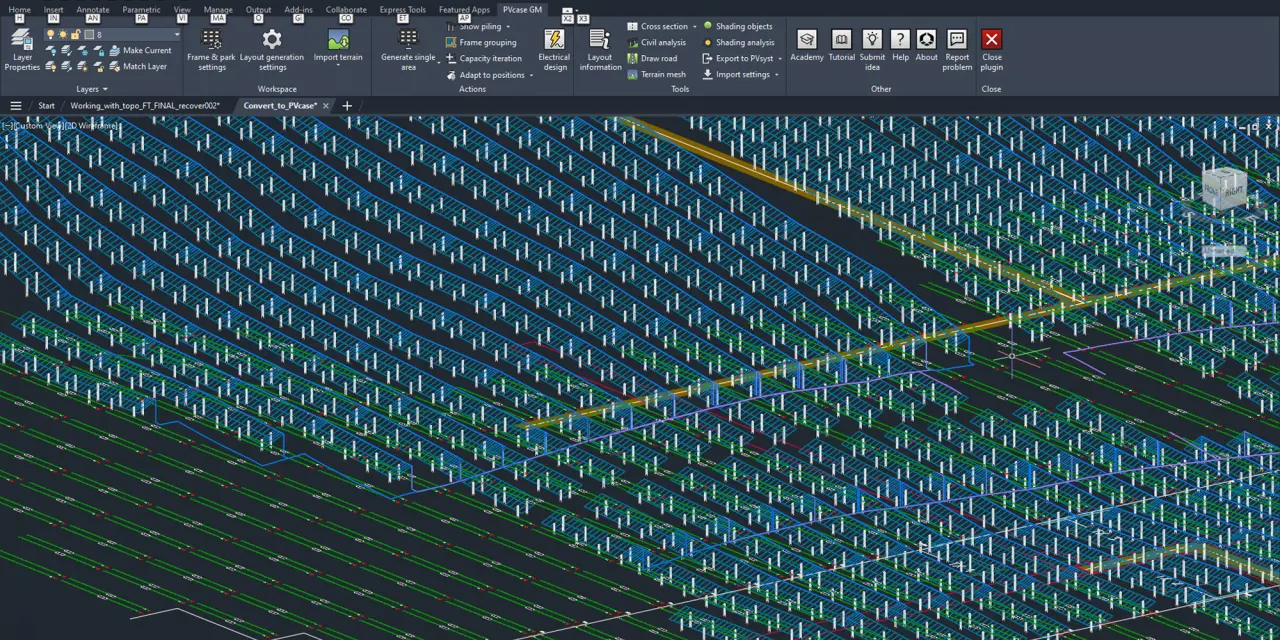Viewport: 1280px width, 640px height.
Task: Activate the Draw road tool
Action: [652, 59]
